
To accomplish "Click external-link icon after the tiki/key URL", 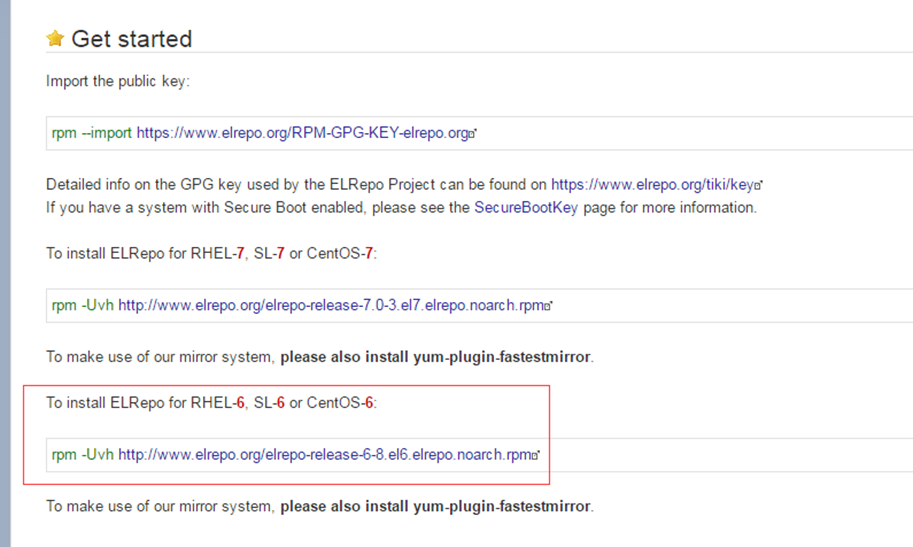I will 758,185.
